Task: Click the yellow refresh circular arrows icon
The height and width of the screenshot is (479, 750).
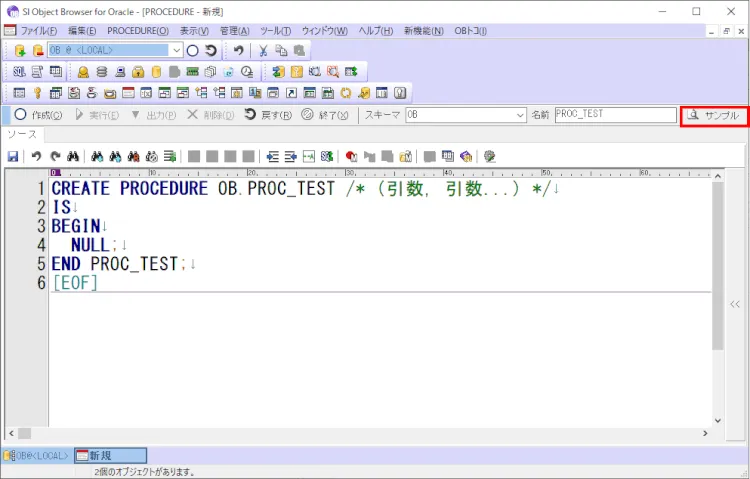Action: click(345, 93)
